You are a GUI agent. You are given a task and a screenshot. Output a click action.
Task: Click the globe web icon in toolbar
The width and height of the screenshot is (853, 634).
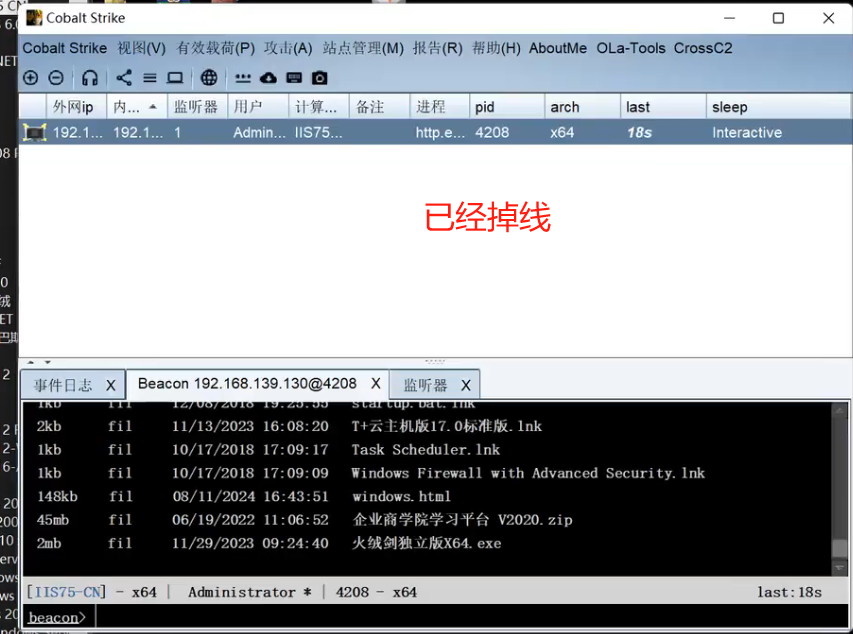pos(209,78)
